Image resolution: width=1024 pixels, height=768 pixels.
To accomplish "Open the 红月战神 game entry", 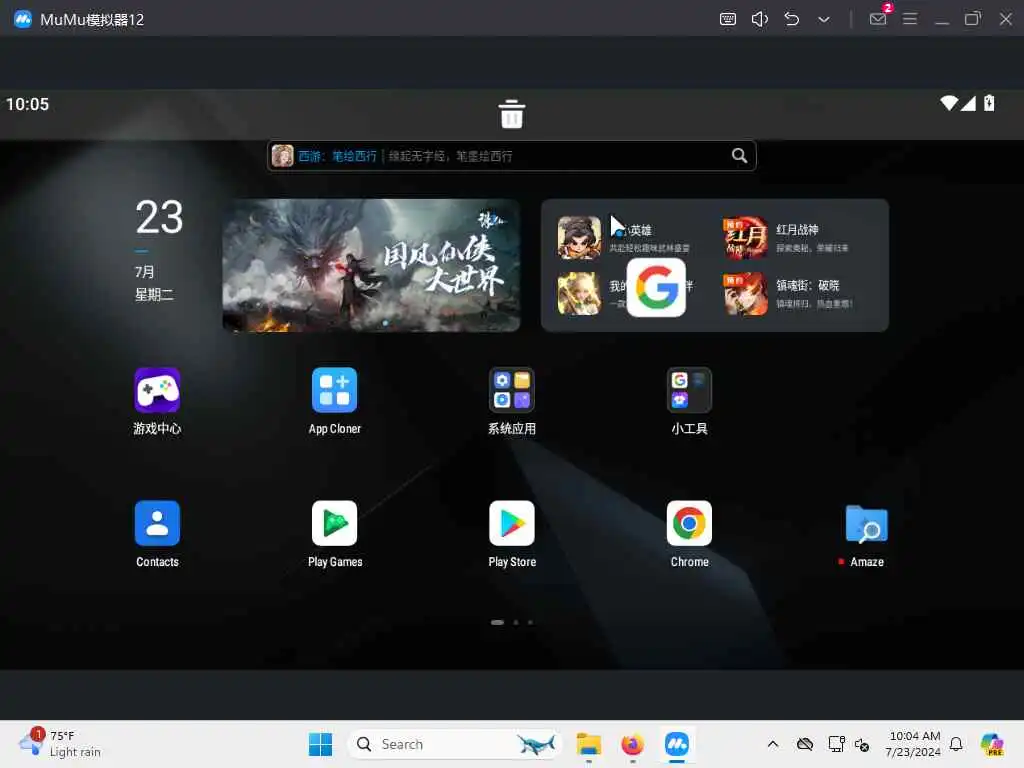I will coord(786,238).
